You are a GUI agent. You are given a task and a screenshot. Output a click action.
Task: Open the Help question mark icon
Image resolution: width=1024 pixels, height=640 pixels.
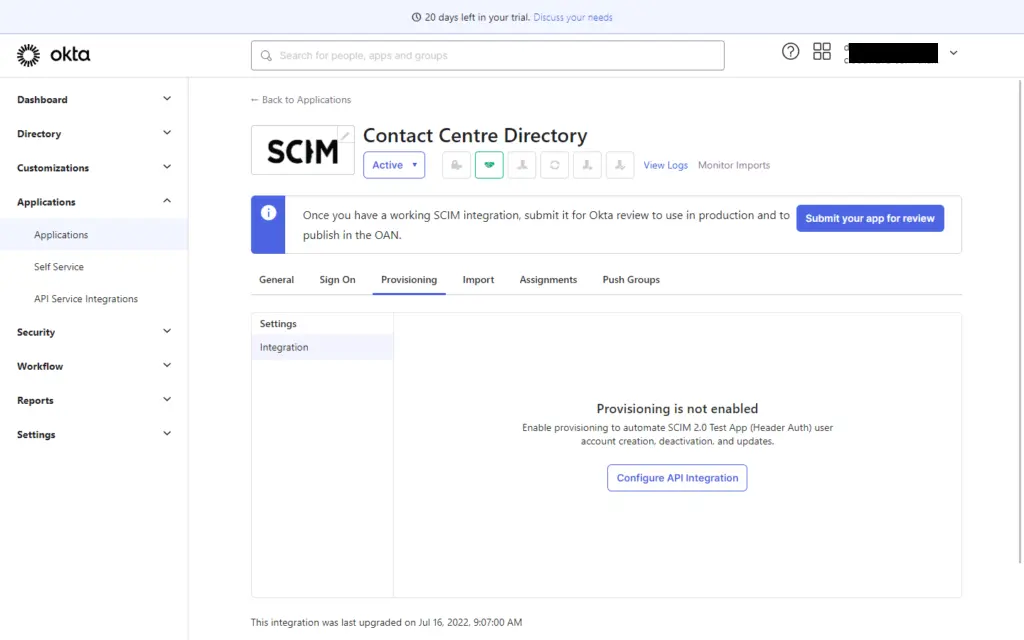pyautogui.click(x=790, y=52)
